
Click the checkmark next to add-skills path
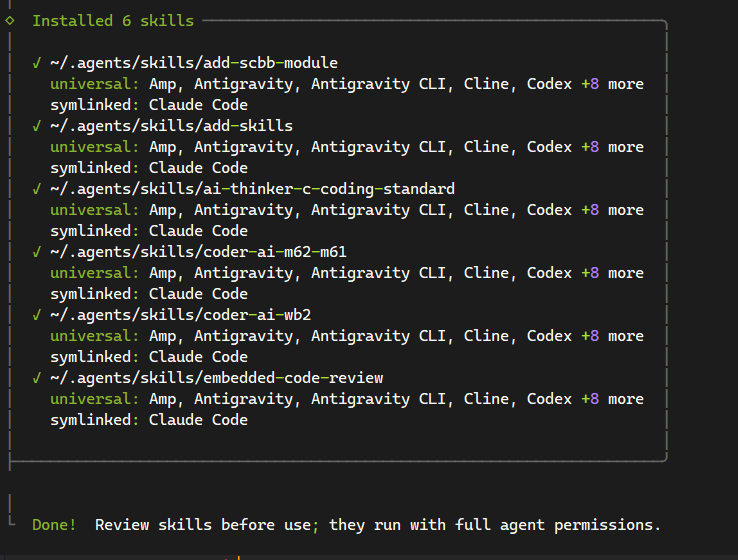37,126
